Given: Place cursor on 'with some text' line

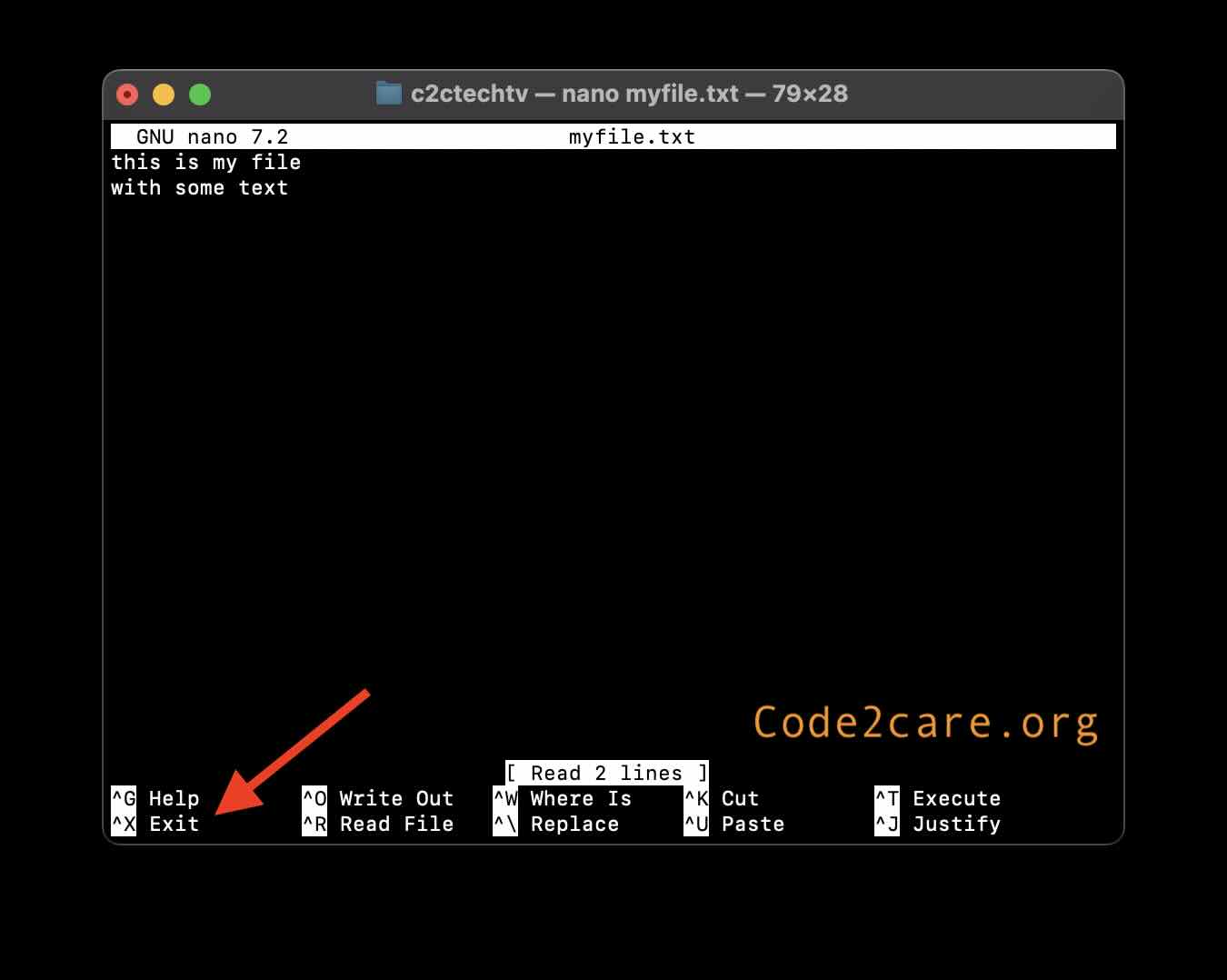Looking at the screenshot, I should 200,187.
